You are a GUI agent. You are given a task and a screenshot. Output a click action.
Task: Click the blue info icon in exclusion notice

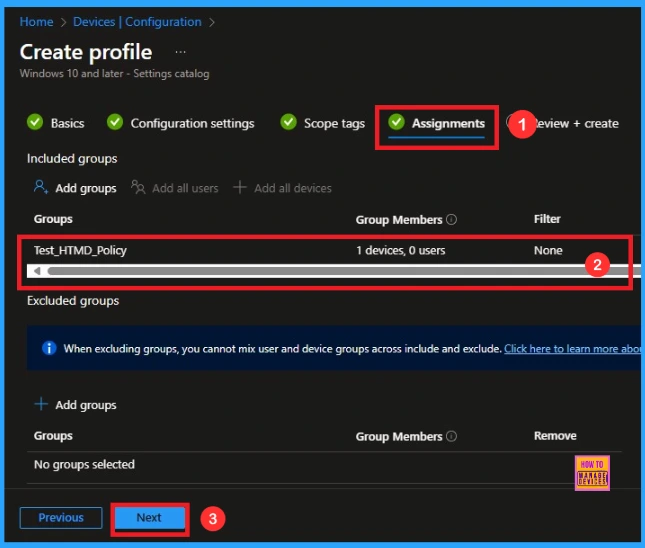click(x=49, y=348)
